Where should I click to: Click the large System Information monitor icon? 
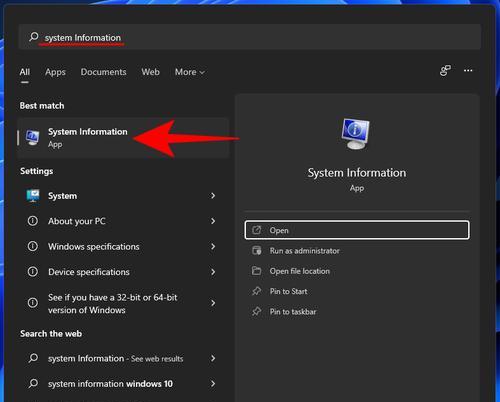pyautogui.click(x=355, y=133)
